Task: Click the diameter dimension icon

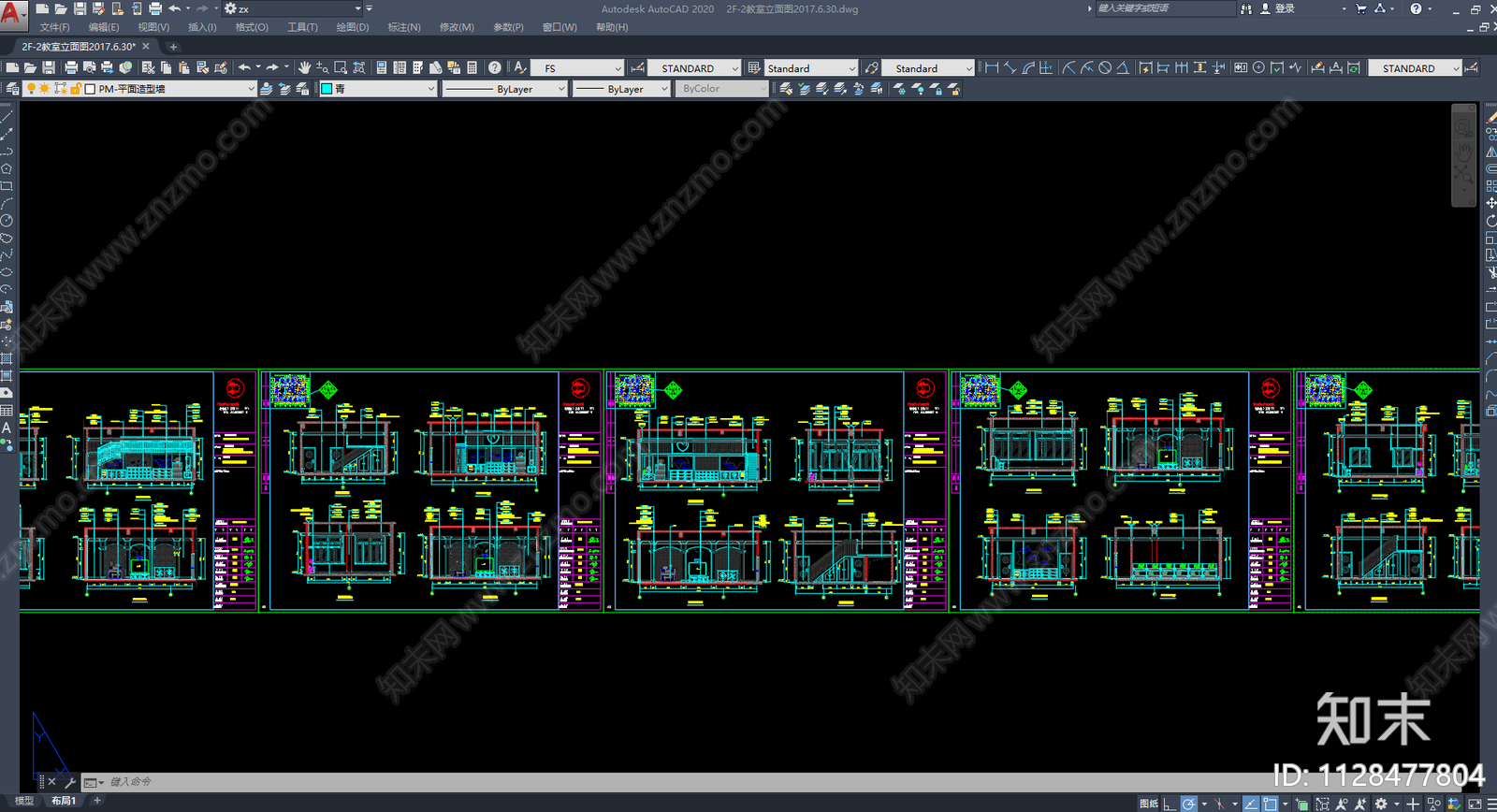Action: coord(1105,67)
